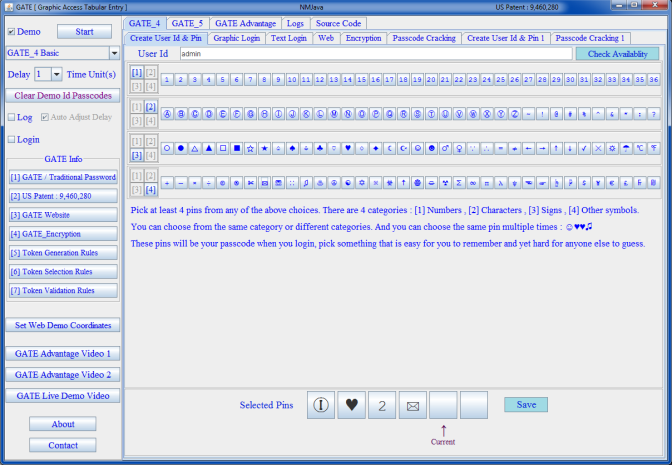
Task: Save the selected pins
Action: [526, 405]
